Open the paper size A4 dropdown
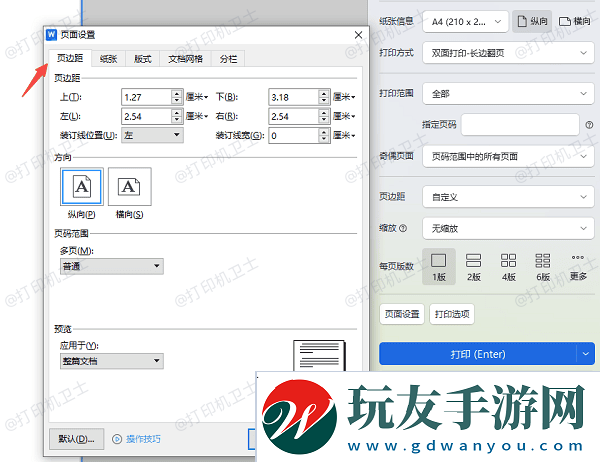The image size is (600, 462). tap(465, 22)
